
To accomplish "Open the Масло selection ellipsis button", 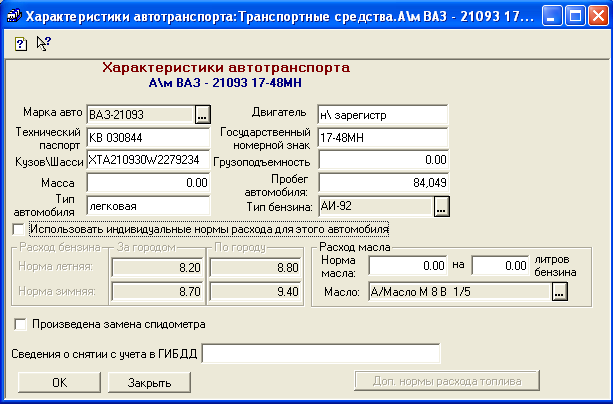I will pyautogui.click(x=559, y=292).
